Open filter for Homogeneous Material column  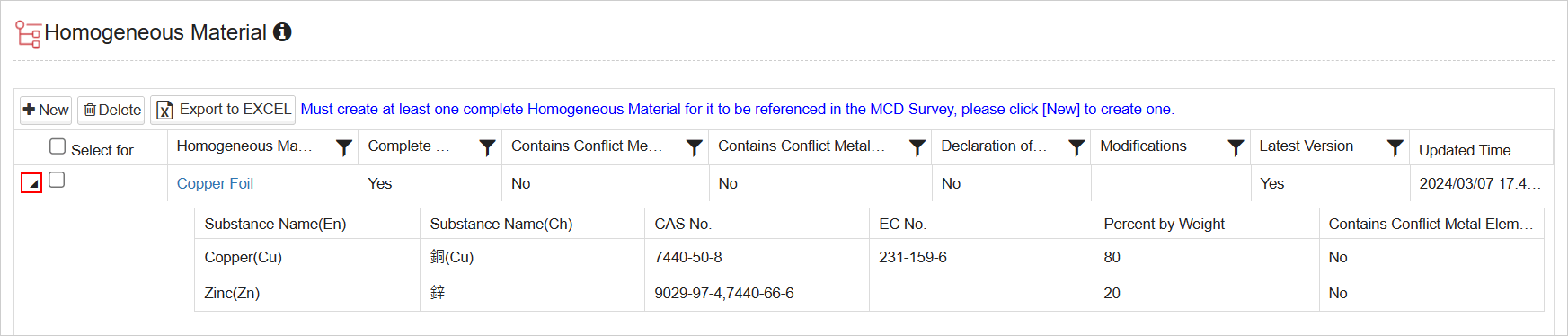click(343, 147)
